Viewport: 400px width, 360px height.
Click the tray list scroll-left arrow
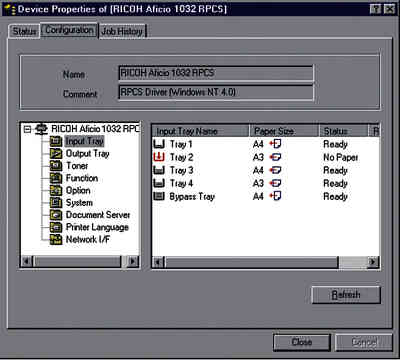tap(158, 262)
